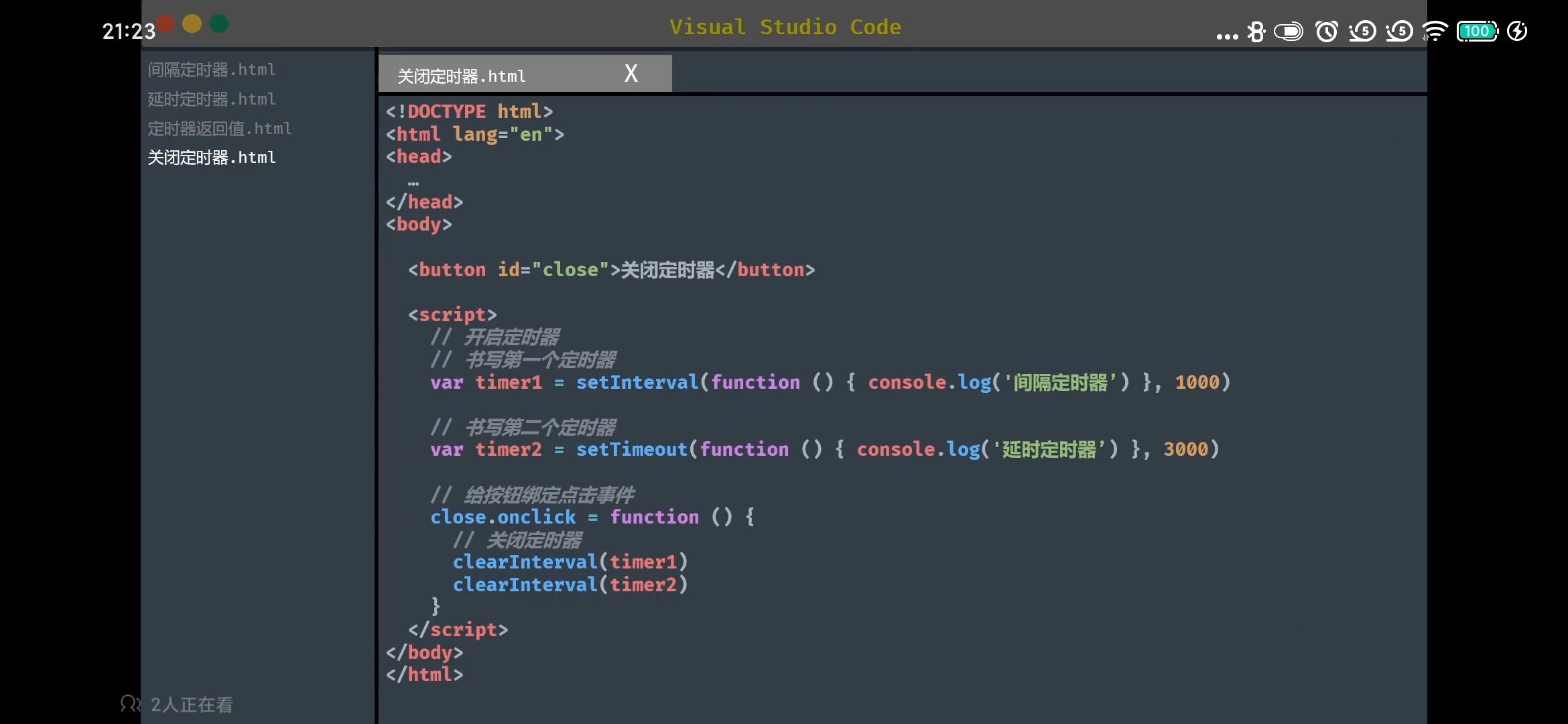The image size is (1568, 724).
Task: Tap the charging lightning bolt icon
Action: pos(1517,32)
